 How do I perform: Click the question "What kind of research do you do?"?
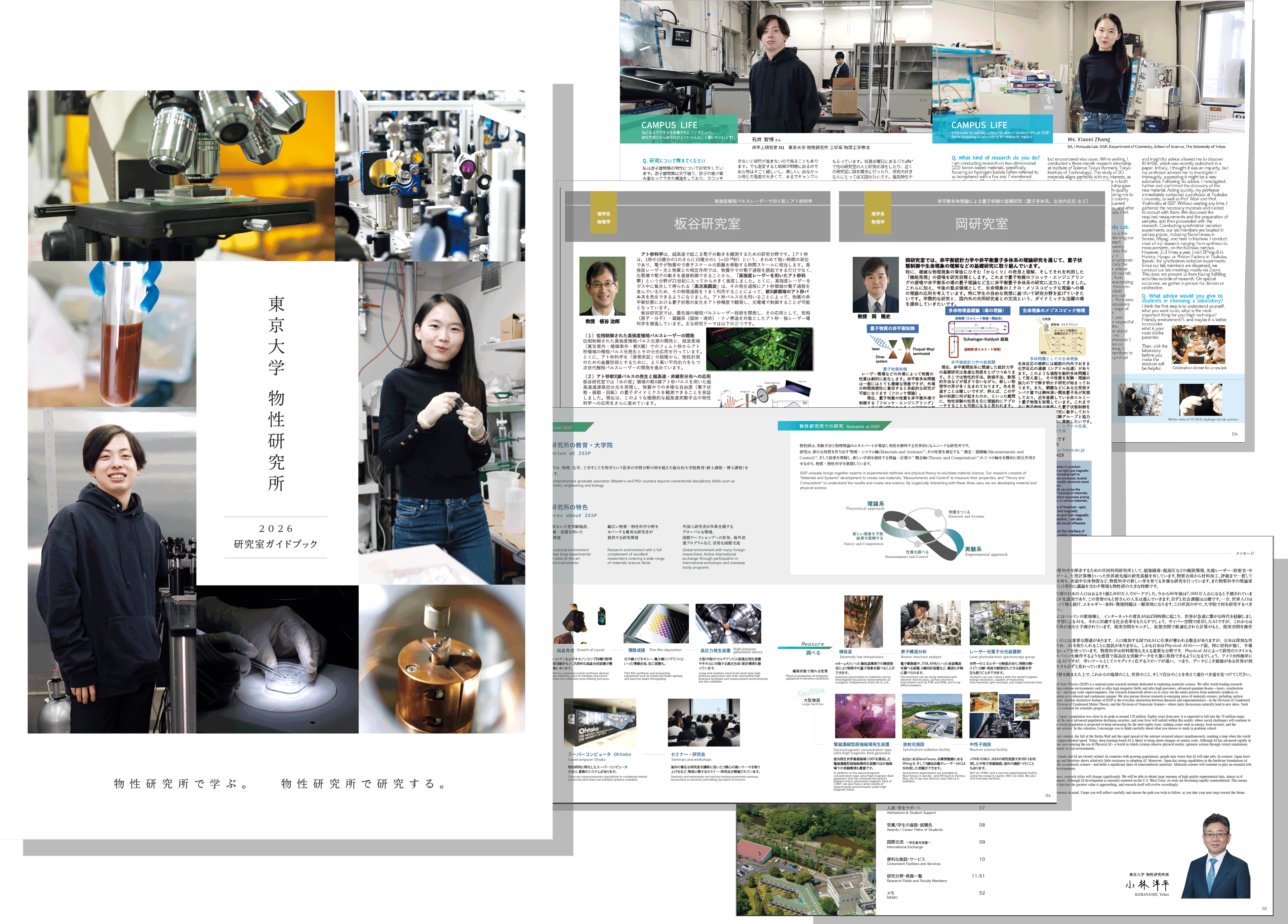click(x=995, y=158)
